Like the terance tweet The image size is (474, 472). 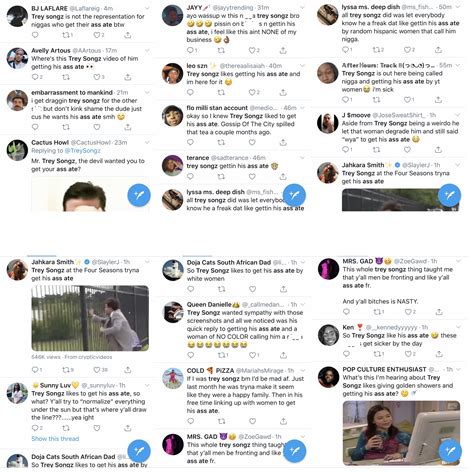252,176
